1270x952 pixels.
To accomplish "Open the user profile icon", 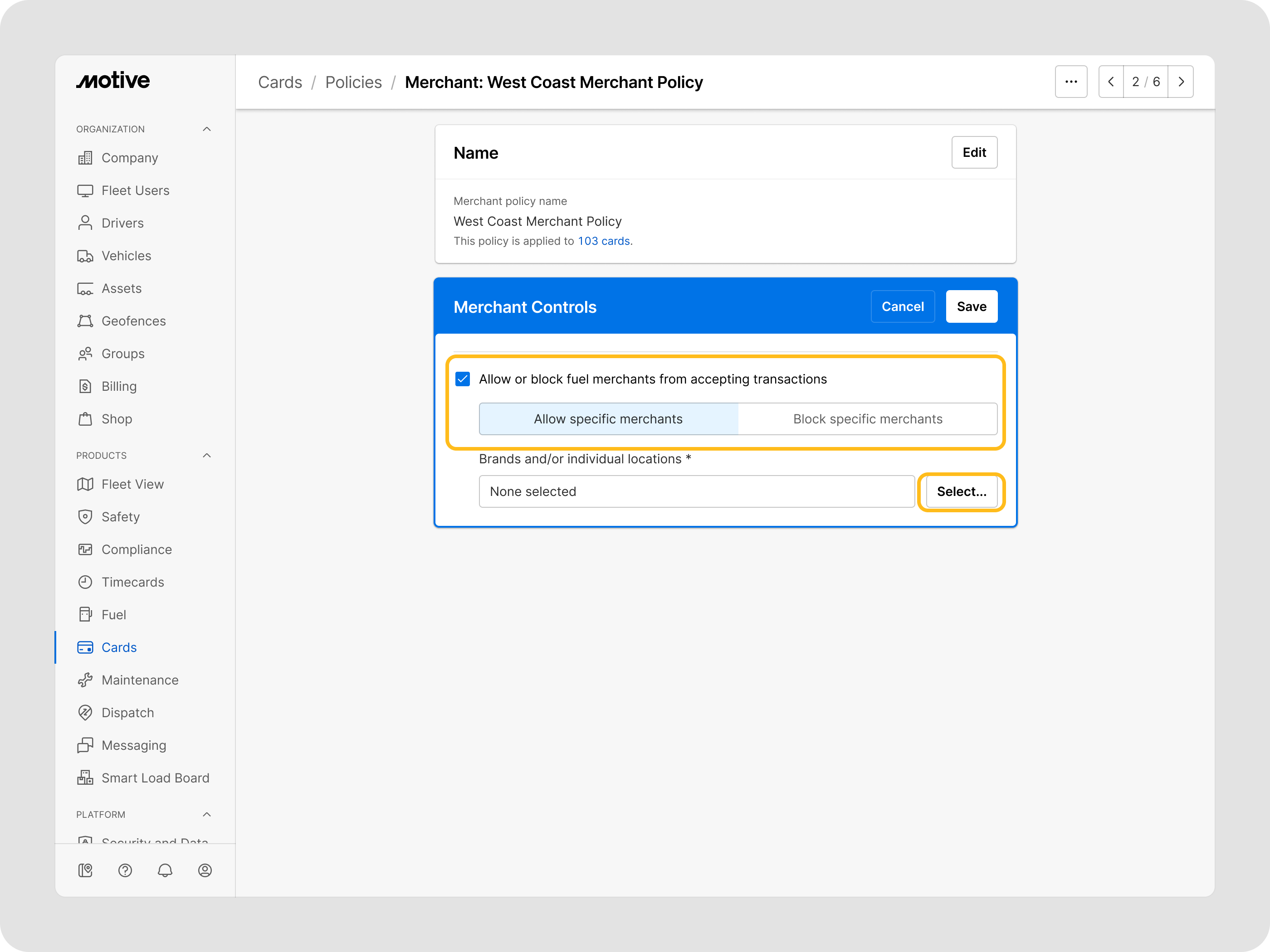I will pos(205,870).
